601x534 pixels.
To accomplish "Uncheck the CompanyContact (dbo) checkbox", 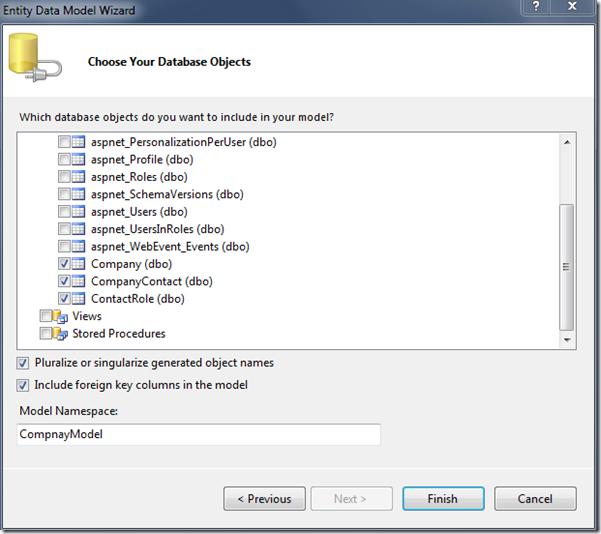I will pyautogui.click(x=64, y=281).
